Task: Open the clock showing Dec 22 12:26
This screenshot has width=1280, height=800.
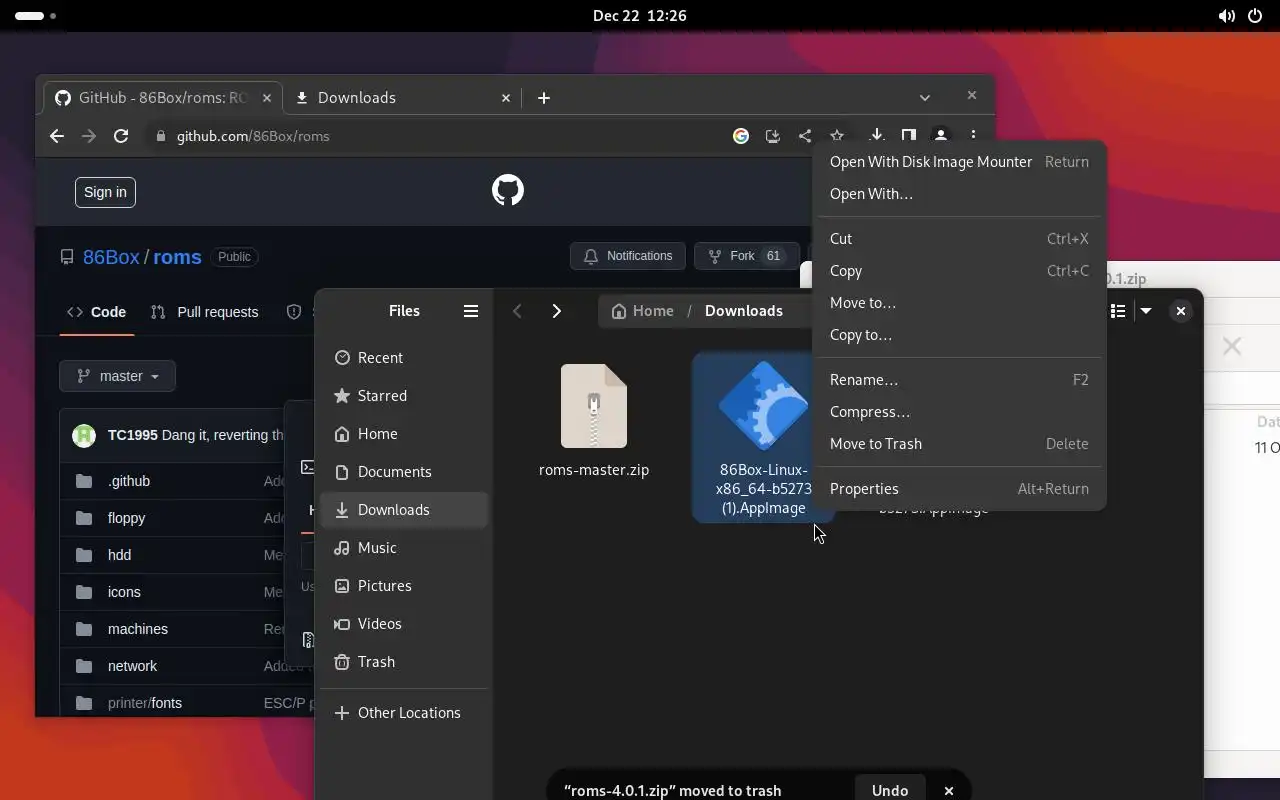Action: 639,16
